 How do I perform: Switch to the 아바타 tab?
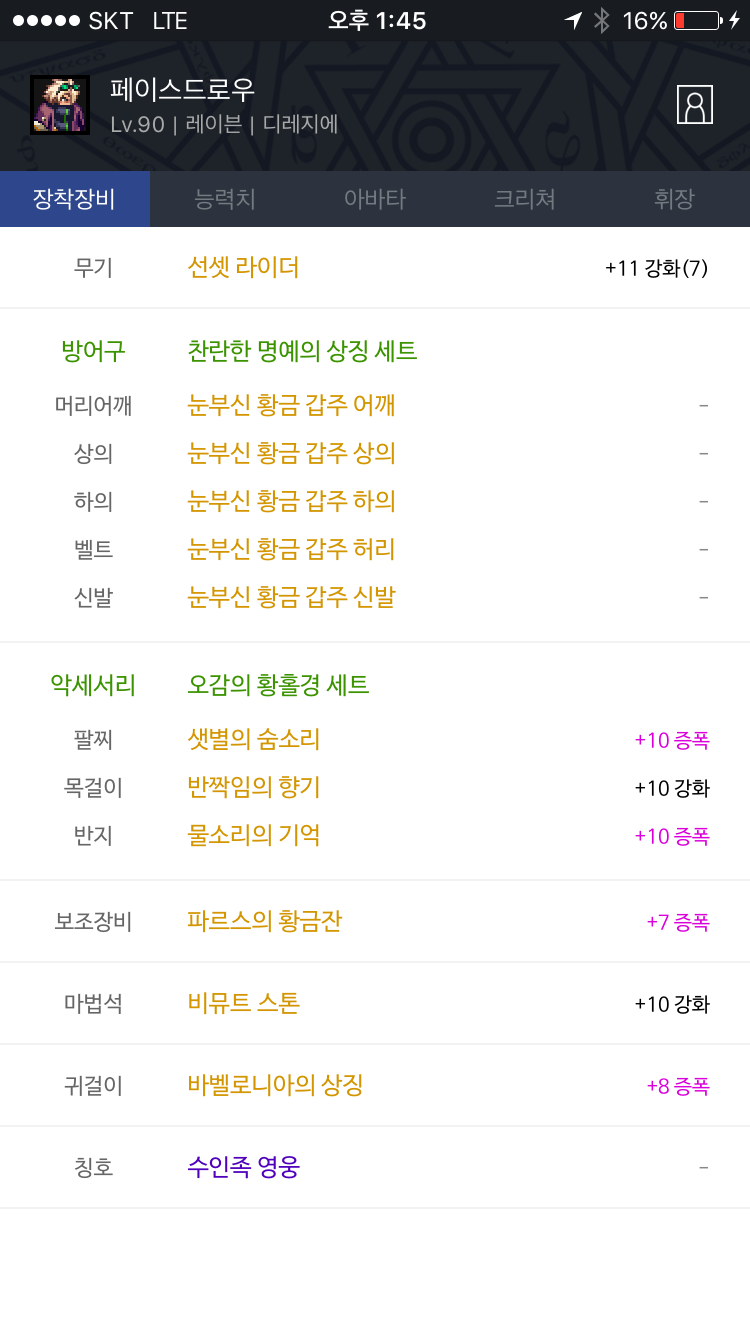(375, 199)
